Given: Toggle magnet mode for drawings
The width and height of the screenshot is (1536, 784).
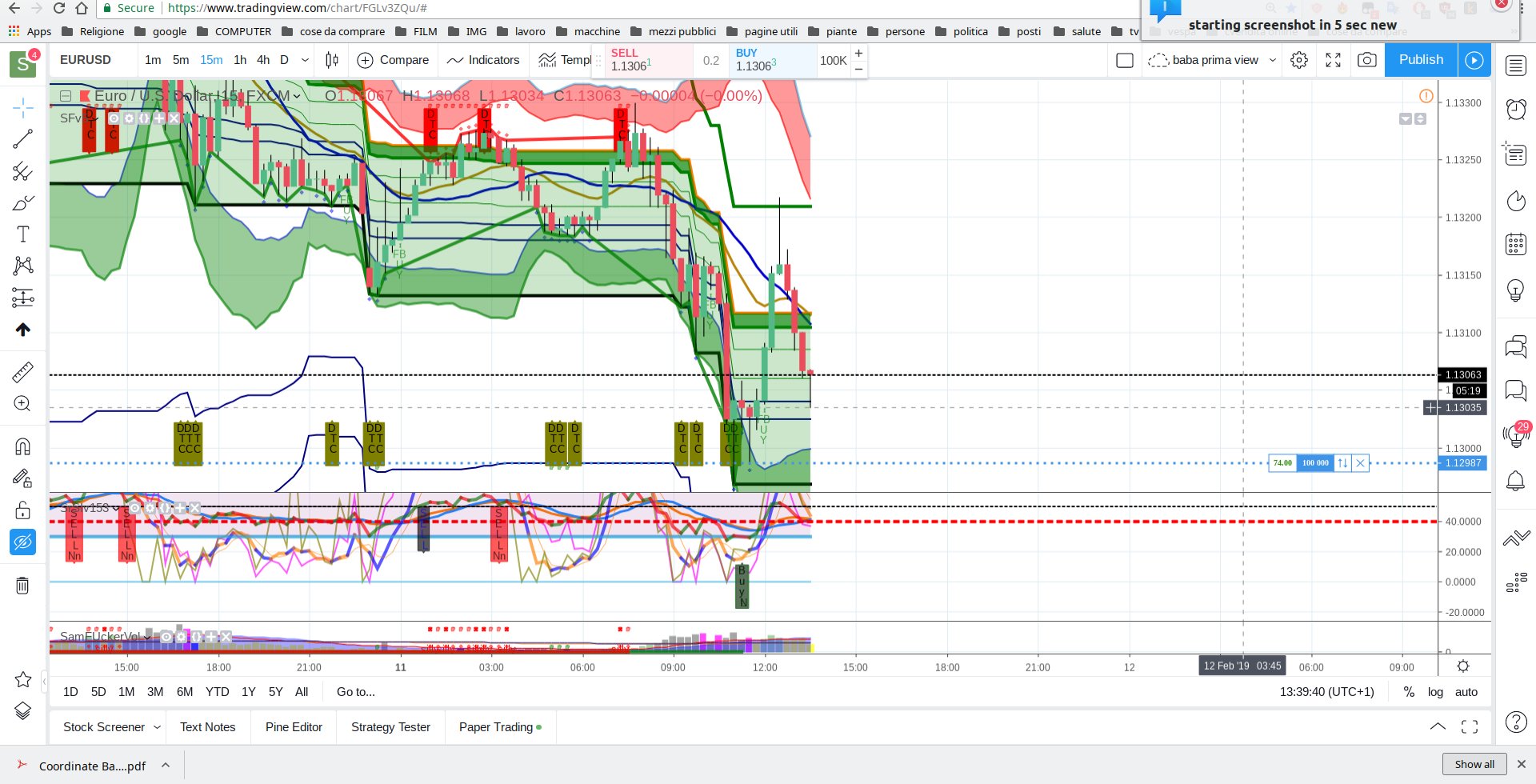Looking at the screenshot, I should [x=22, y=446].
